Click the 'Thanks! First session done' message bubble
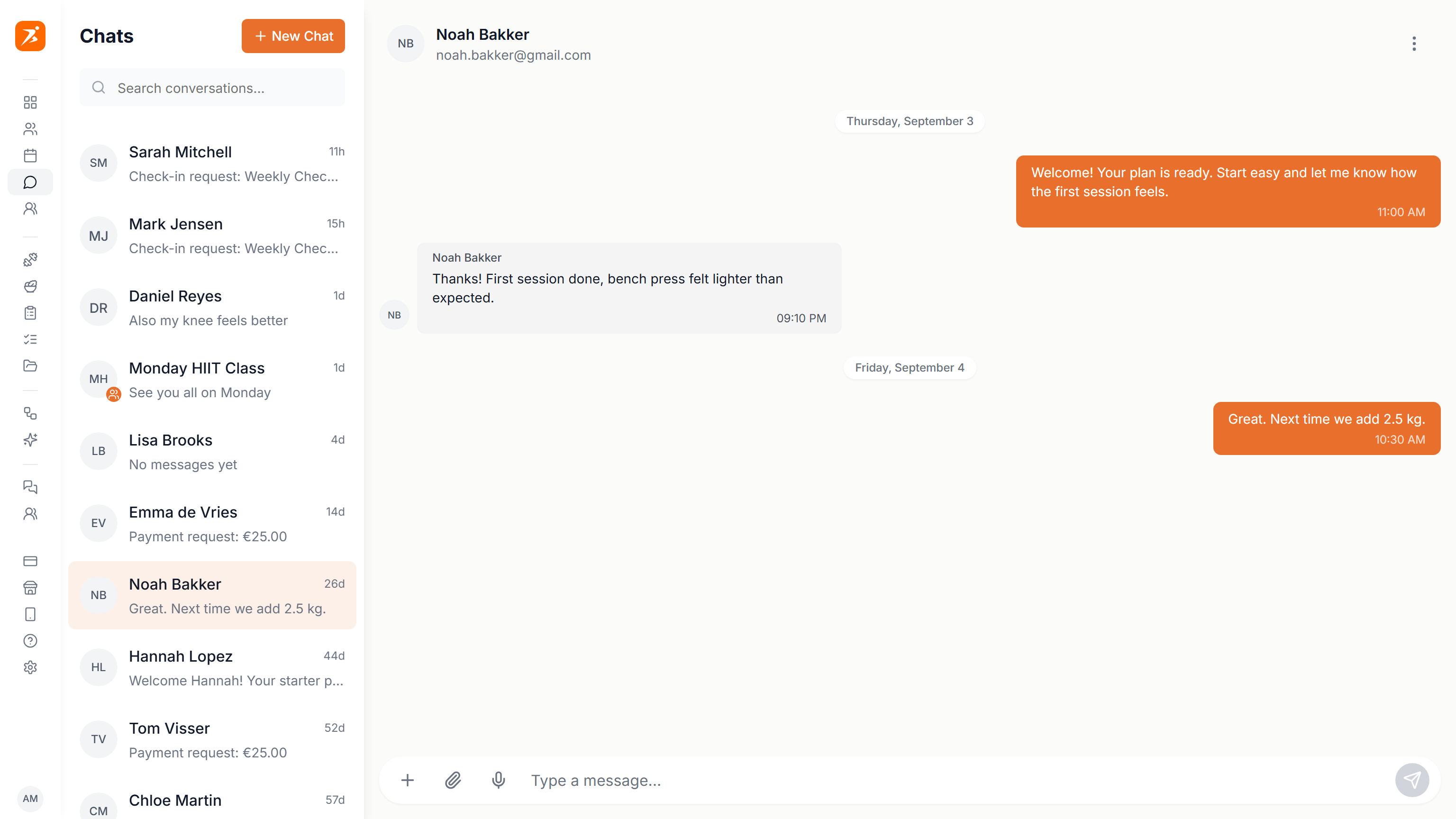This screenshot has width=1456, height=819. point(629,288)
